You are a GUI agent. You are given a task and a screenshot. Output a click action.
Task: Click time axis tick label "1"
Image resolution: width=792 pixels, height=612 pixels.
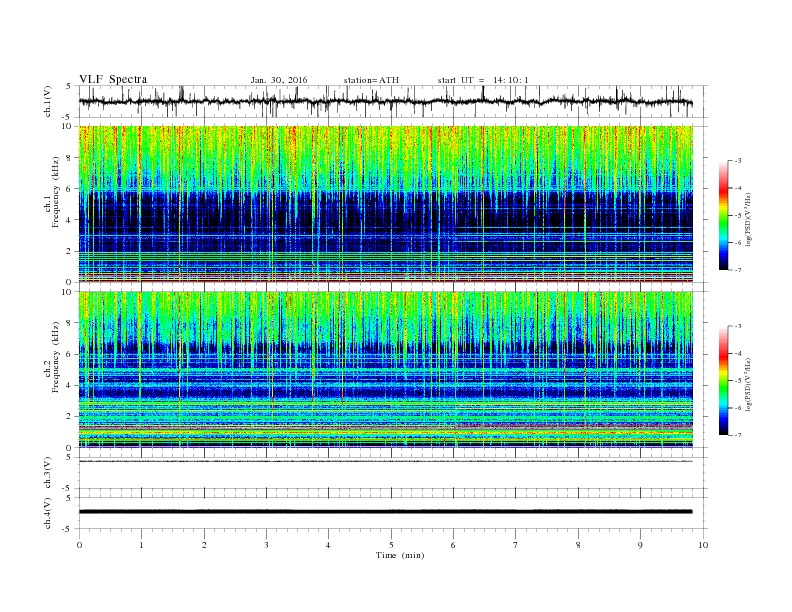[141, 545]
